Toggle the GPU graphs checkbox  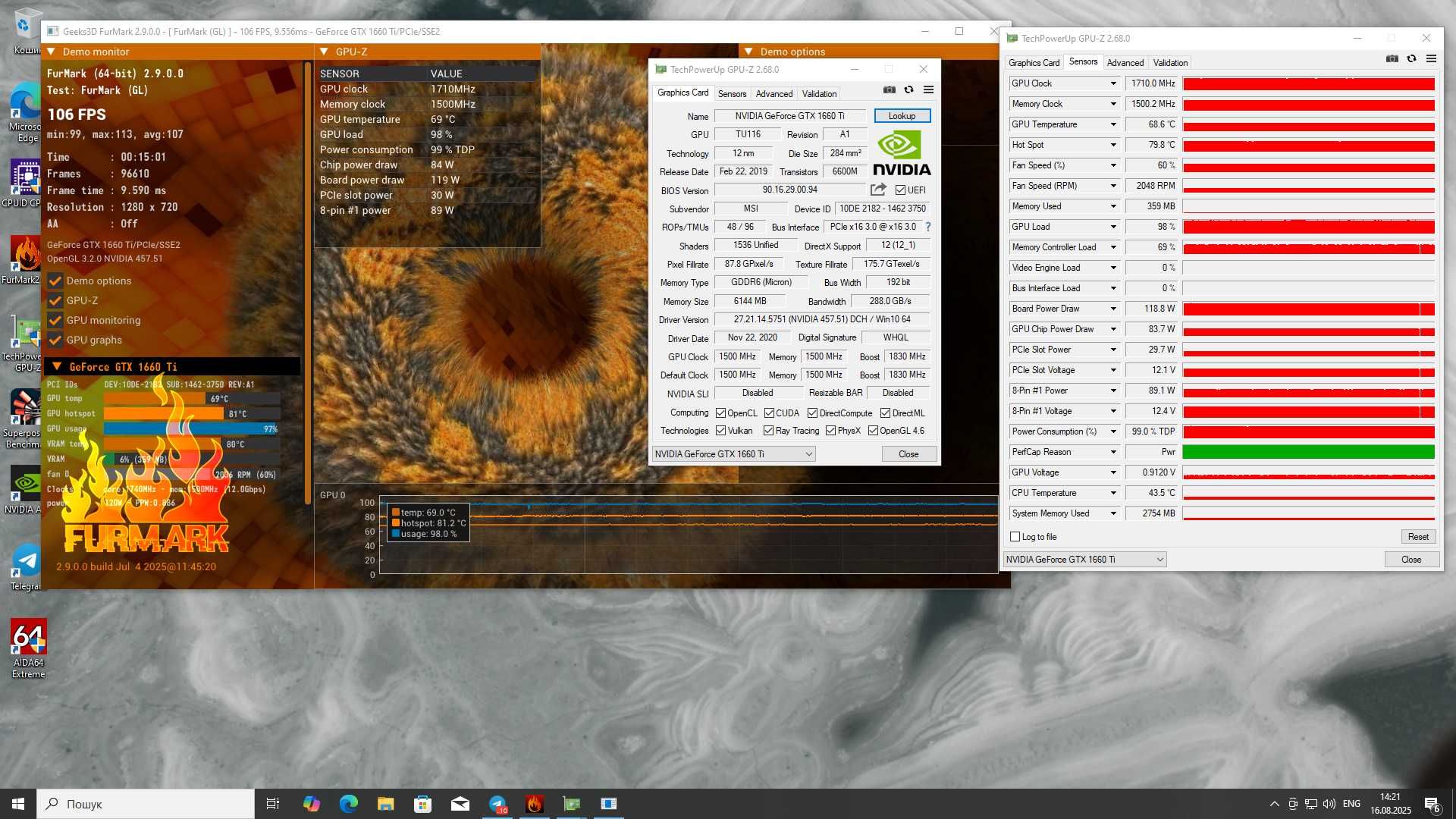pos(55,340)
